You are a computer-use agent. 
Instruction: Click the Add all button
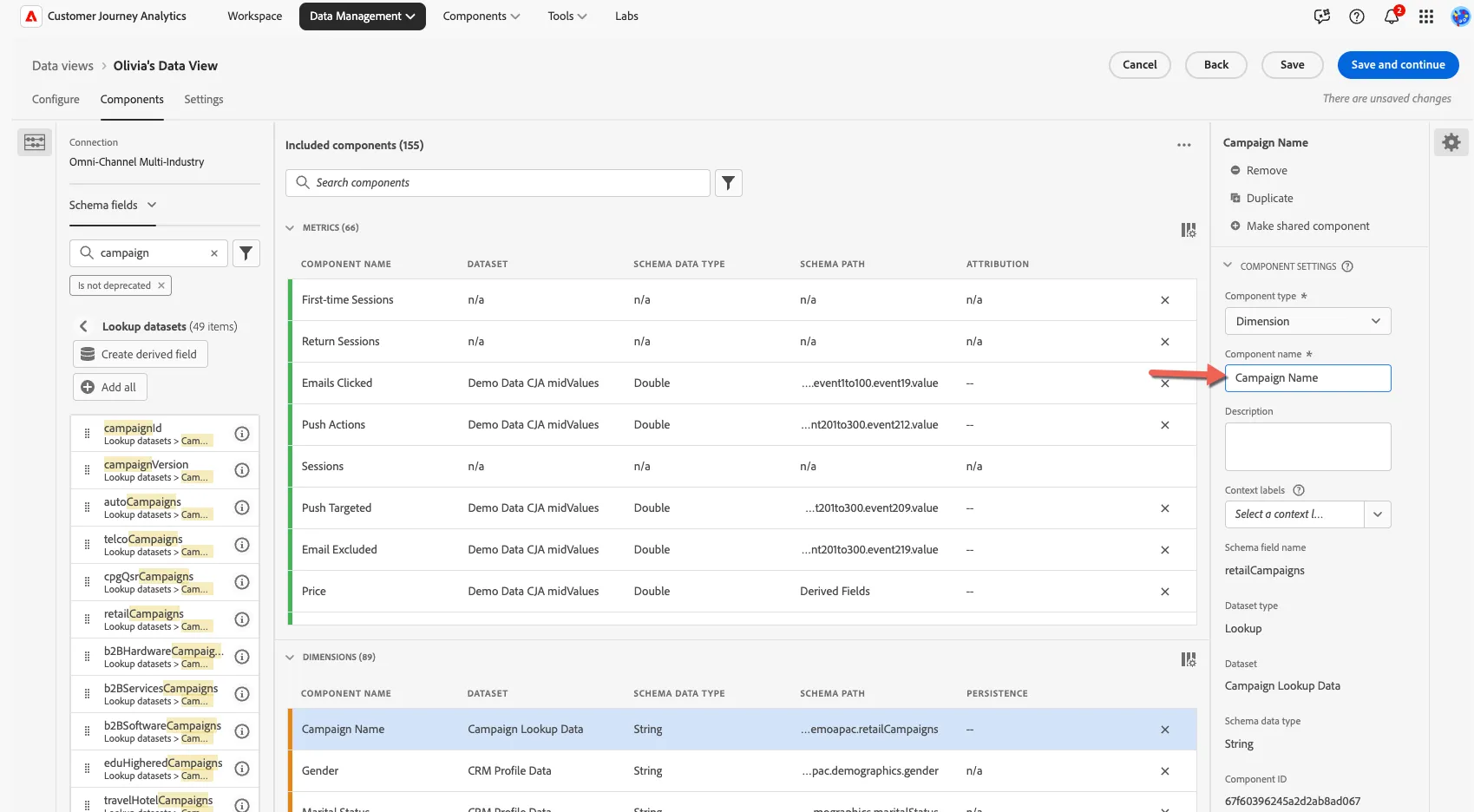110,387
